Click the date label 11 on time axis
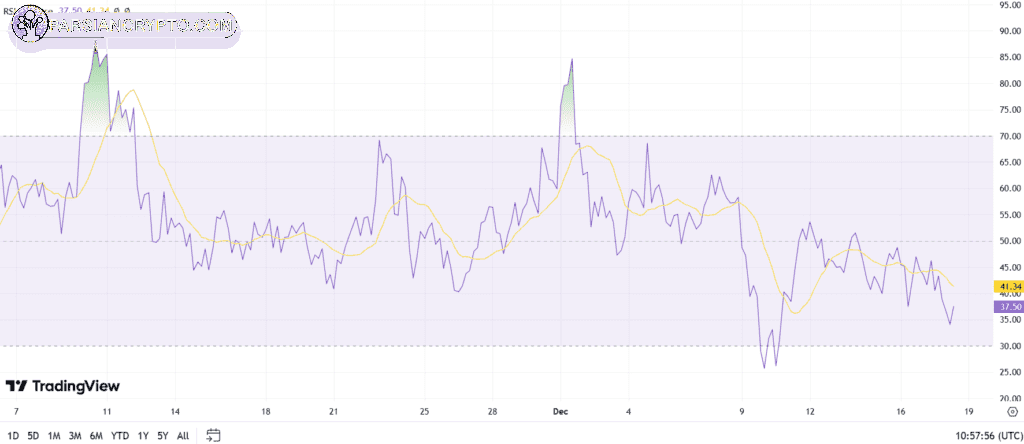The image size is (1024, 444). coord(107,412)
